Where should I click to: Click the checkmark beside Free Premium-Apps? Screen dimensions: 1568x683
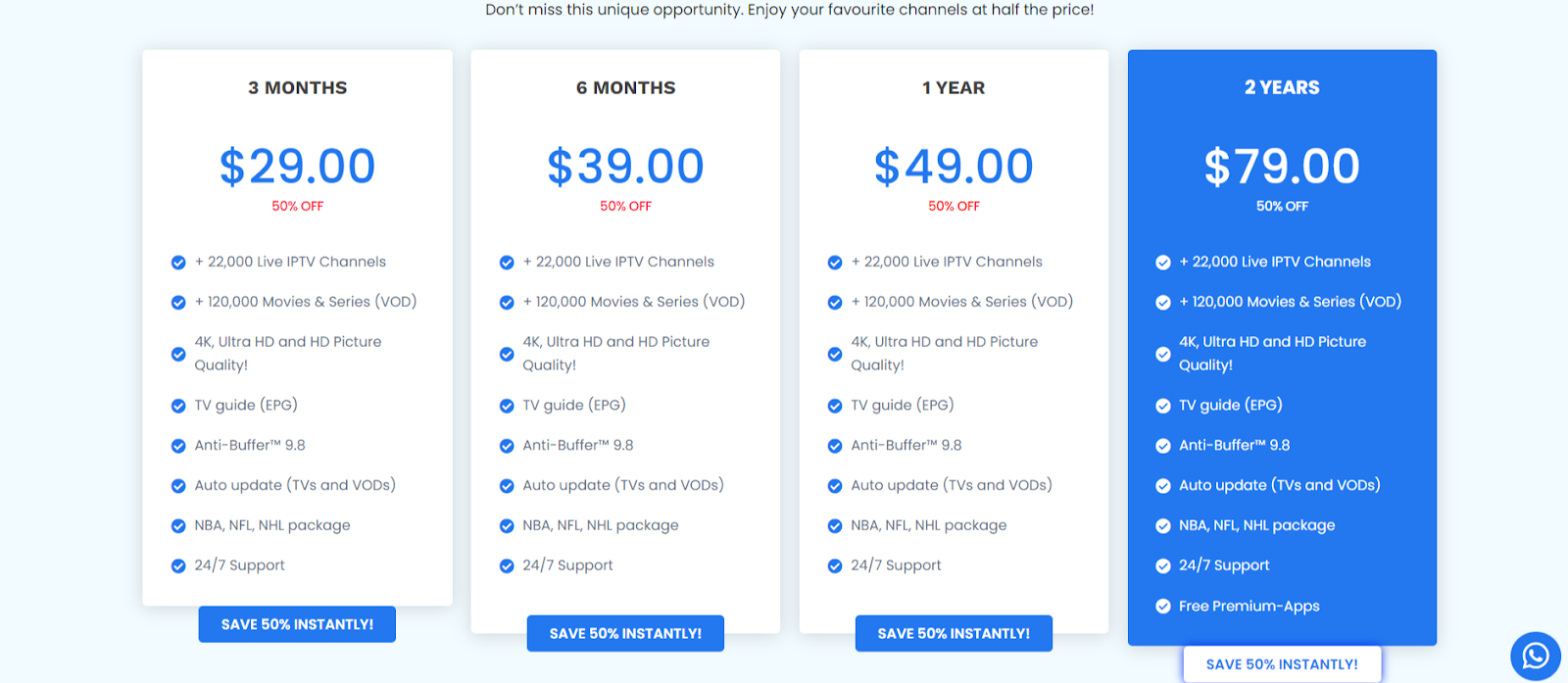pyautogui.click(x=1162, y=606)
